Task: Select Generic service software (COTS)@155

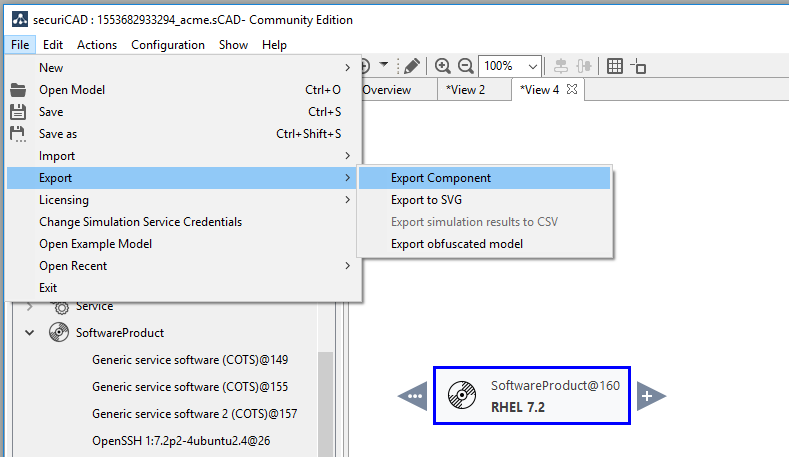Action: tap(190, 387)
